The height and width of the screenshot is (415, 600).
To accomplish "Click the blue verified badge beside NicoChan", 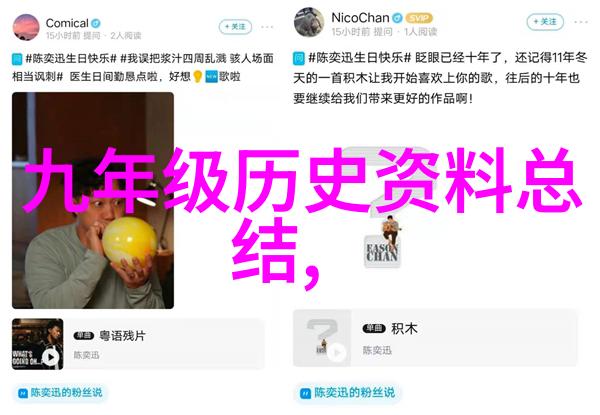I will click(398, 18).
